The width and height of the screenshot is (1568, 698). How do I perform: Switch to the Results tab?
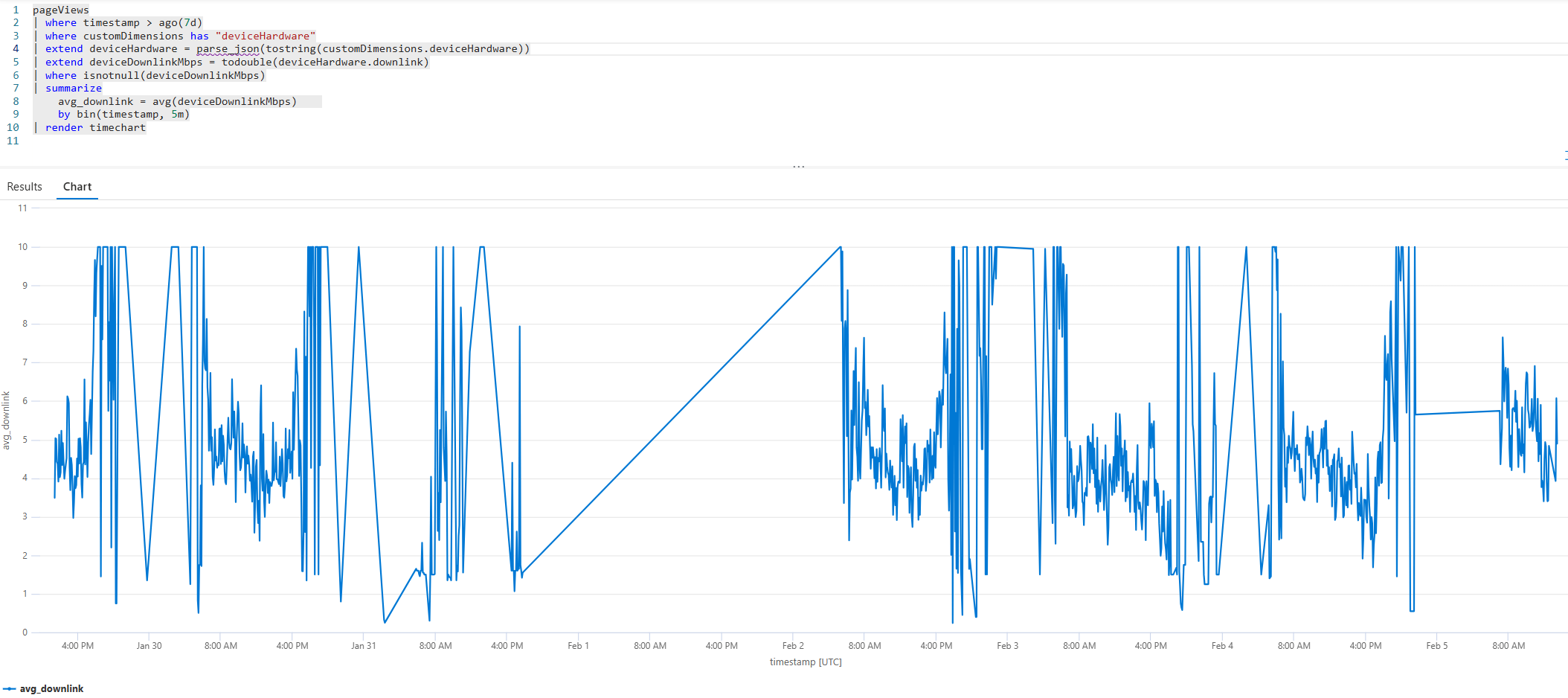tap(25, 187)
